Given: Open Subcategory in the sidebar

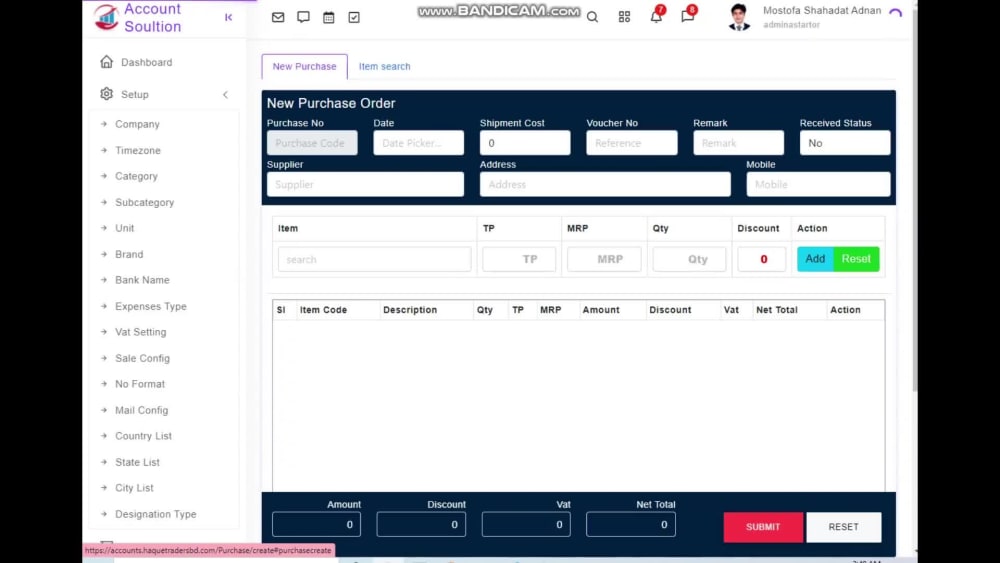Looking at the screenshot, I should (x=144, y=202).
